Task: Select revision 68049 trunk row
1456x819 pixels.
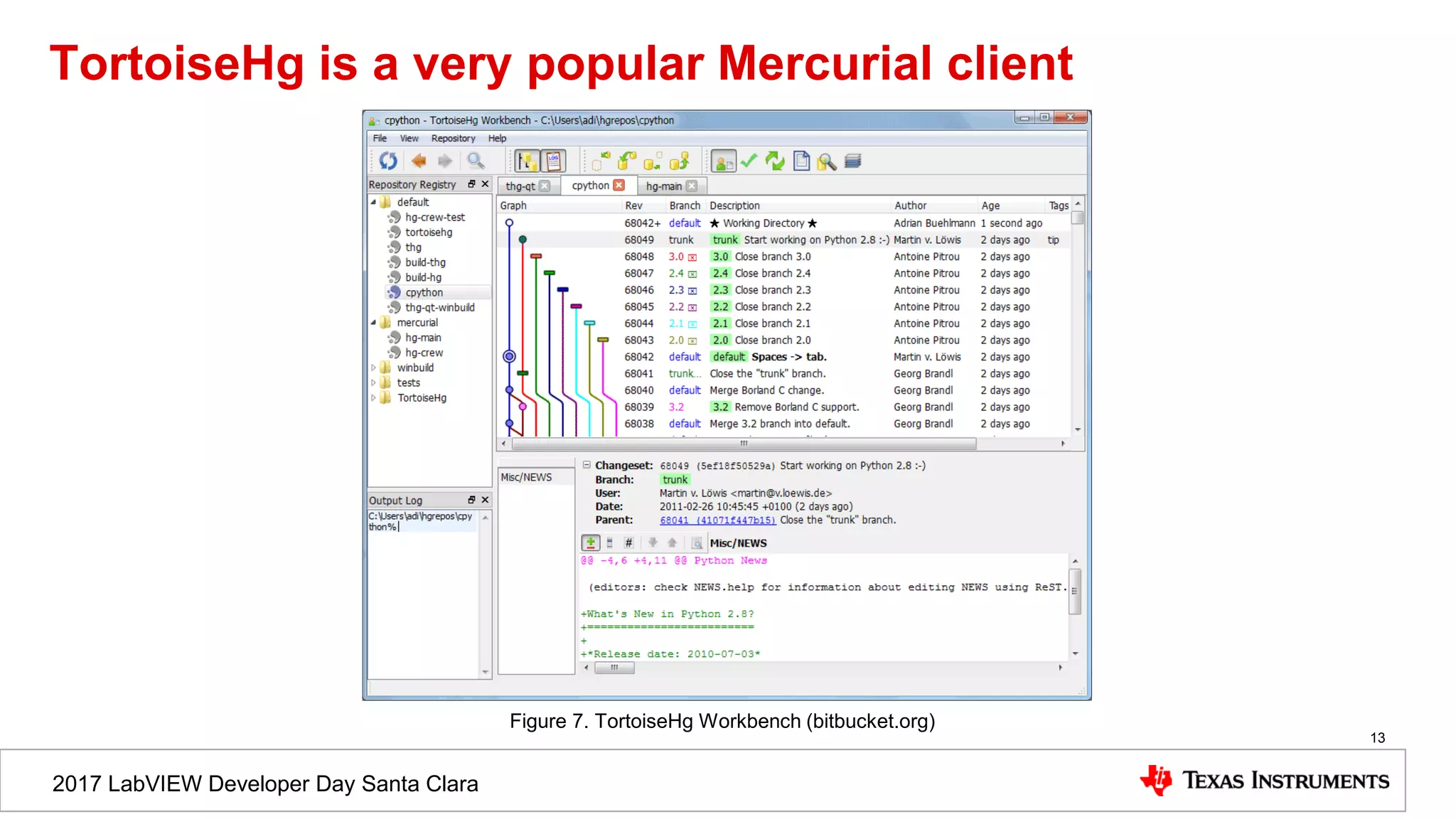Action: pyautogui.click(x=784, y=240)
